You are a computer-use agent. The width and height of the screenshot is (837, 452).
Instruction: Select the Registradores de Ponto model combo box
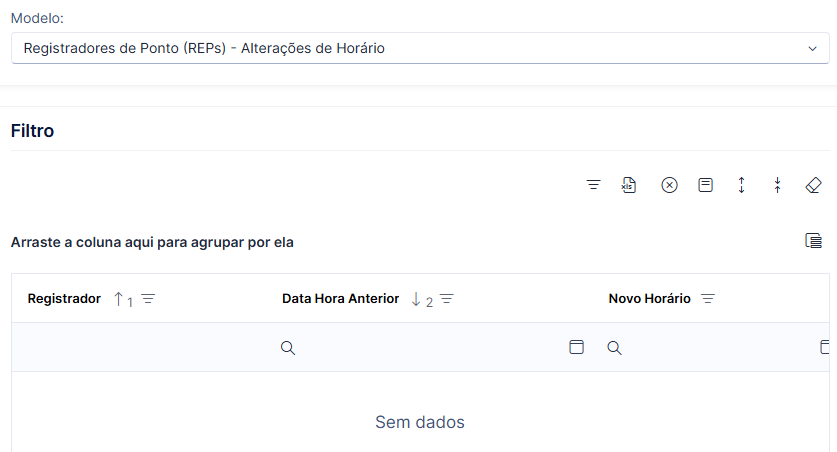pos(420,48)
